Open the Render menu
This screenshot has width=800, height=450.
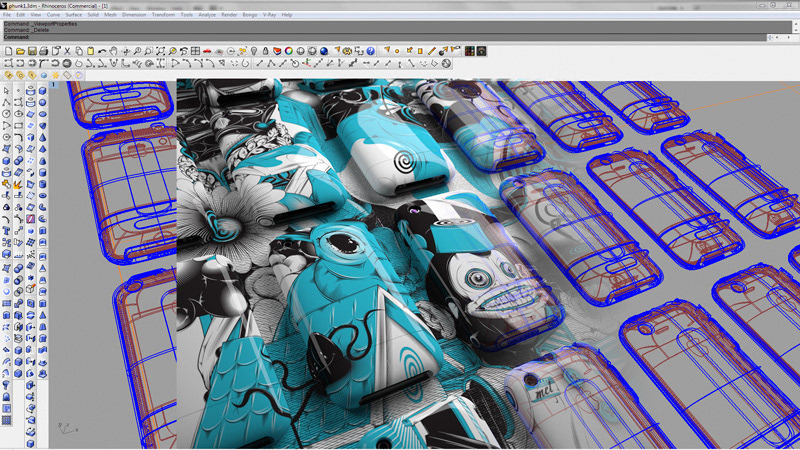coord(229,15)
